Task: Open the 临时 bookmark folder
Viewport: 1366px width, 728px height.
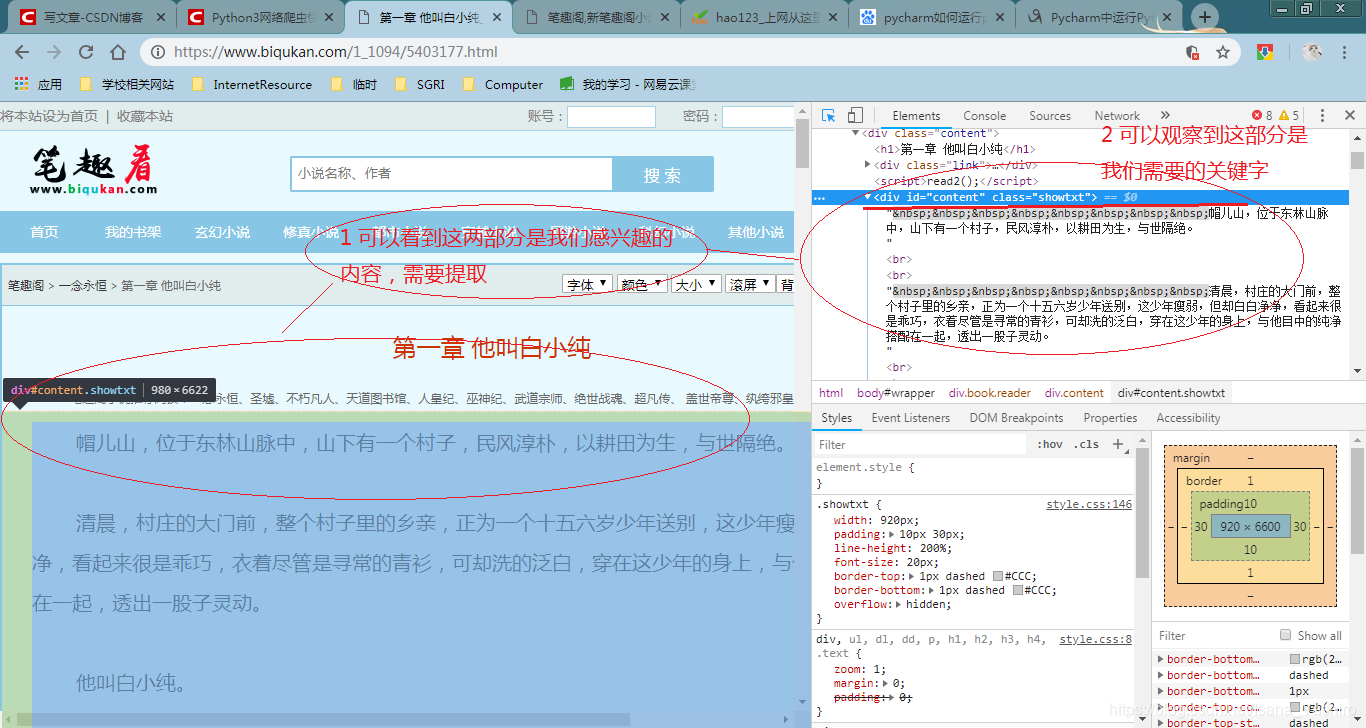Action: 354,85
